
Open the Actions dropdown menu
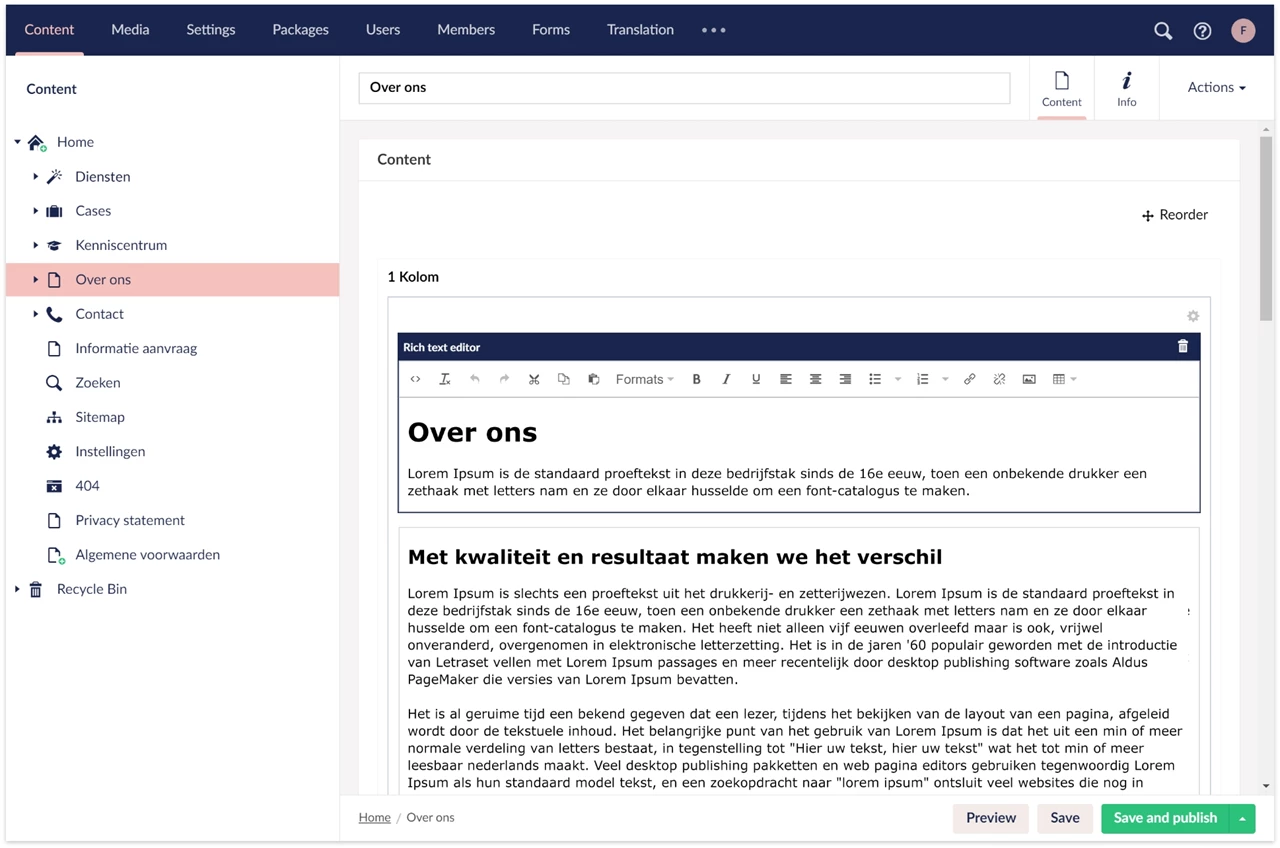click(1216, 87)
